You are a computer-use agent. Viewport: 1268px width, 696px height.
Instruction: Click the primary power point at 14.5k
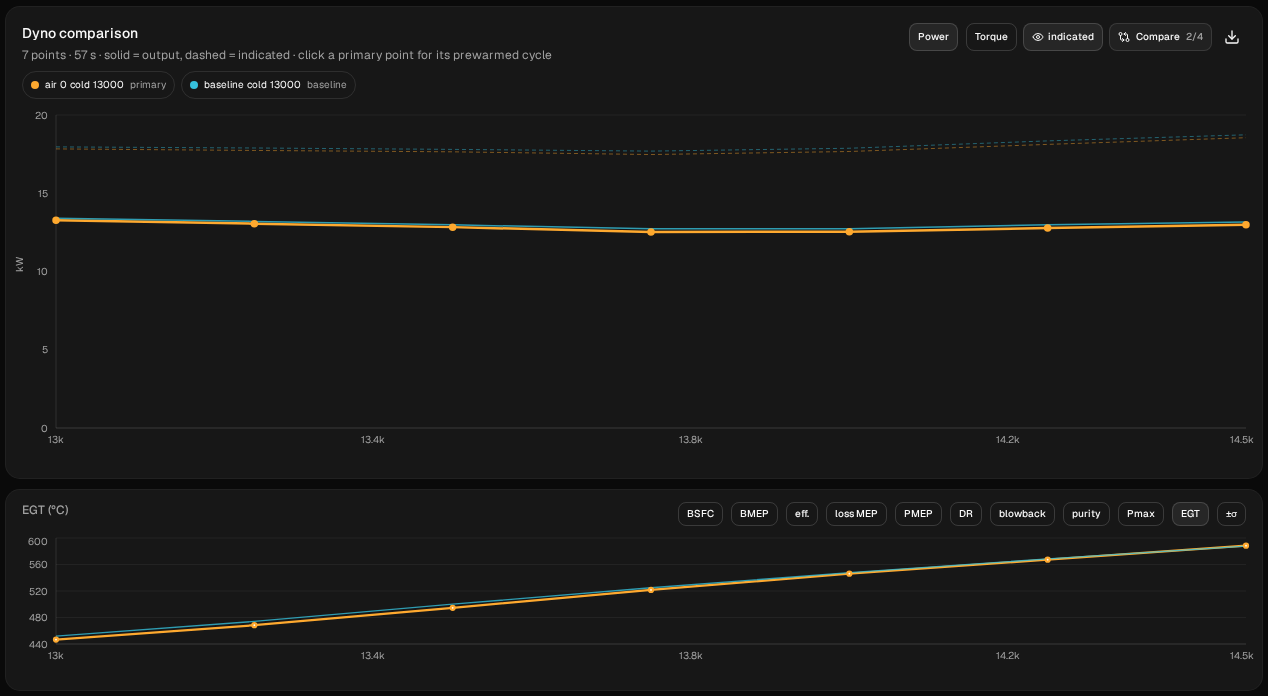click(1245, 225)
